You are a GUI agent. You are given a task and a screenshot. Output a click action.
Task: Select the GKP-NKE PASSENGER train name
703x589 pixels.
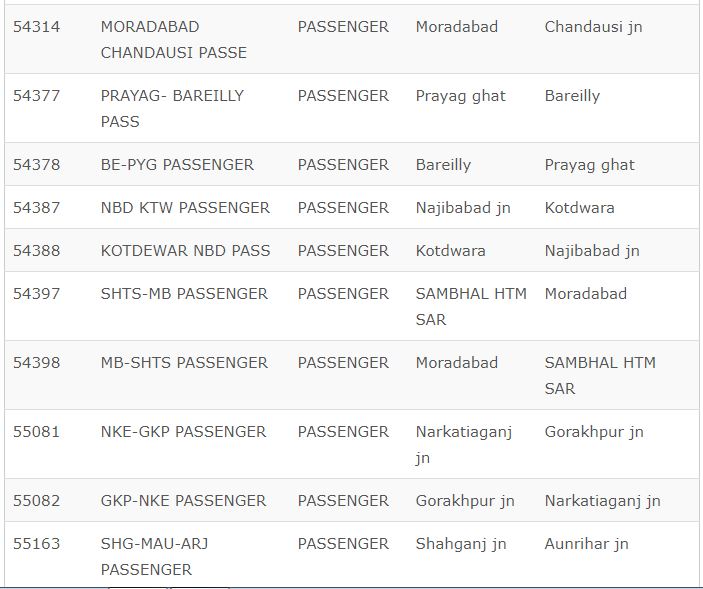click(x=183, y=501)
